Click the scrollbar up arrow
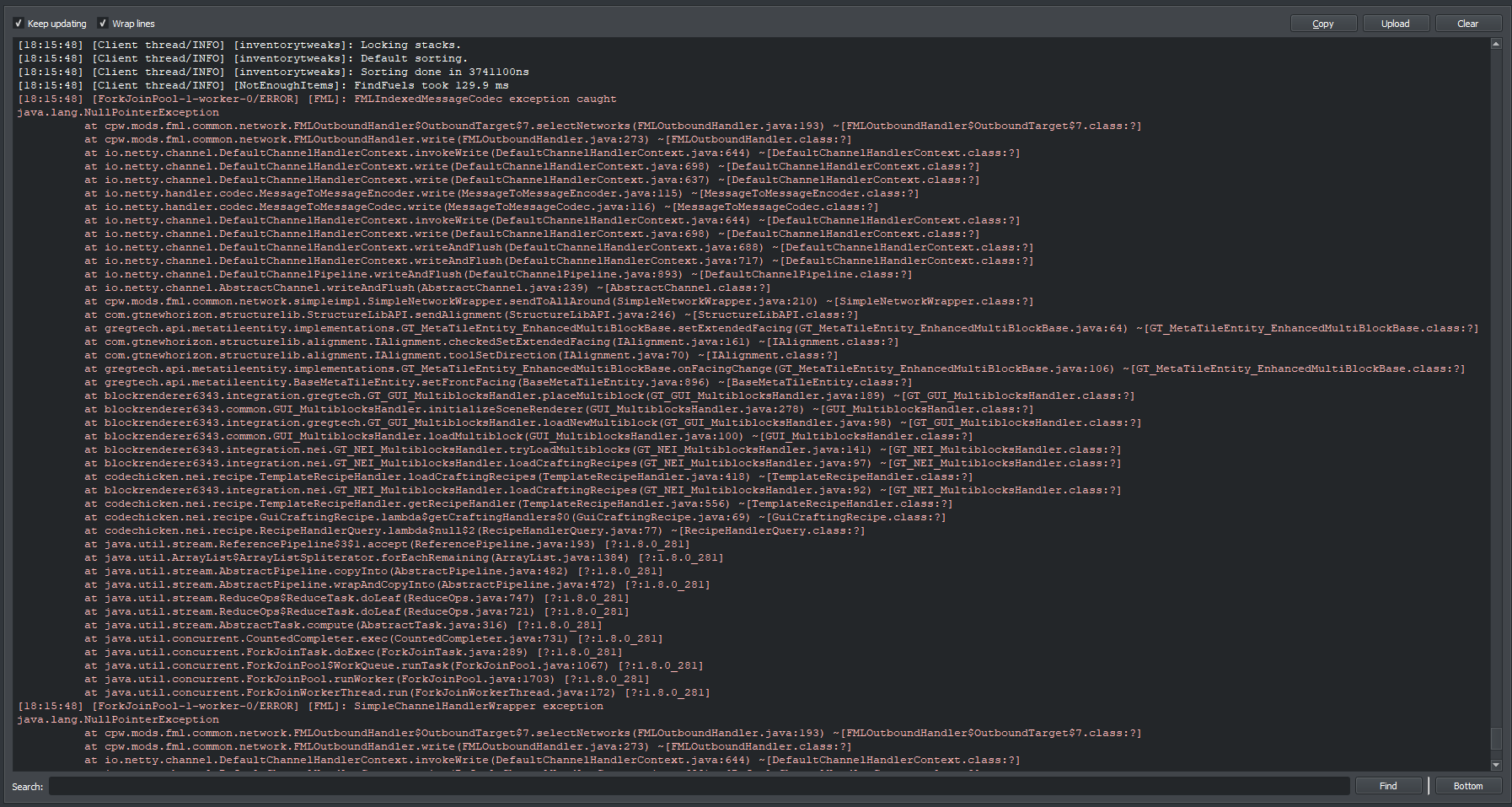This screenshot has height=807, width=1512. 1497,43
